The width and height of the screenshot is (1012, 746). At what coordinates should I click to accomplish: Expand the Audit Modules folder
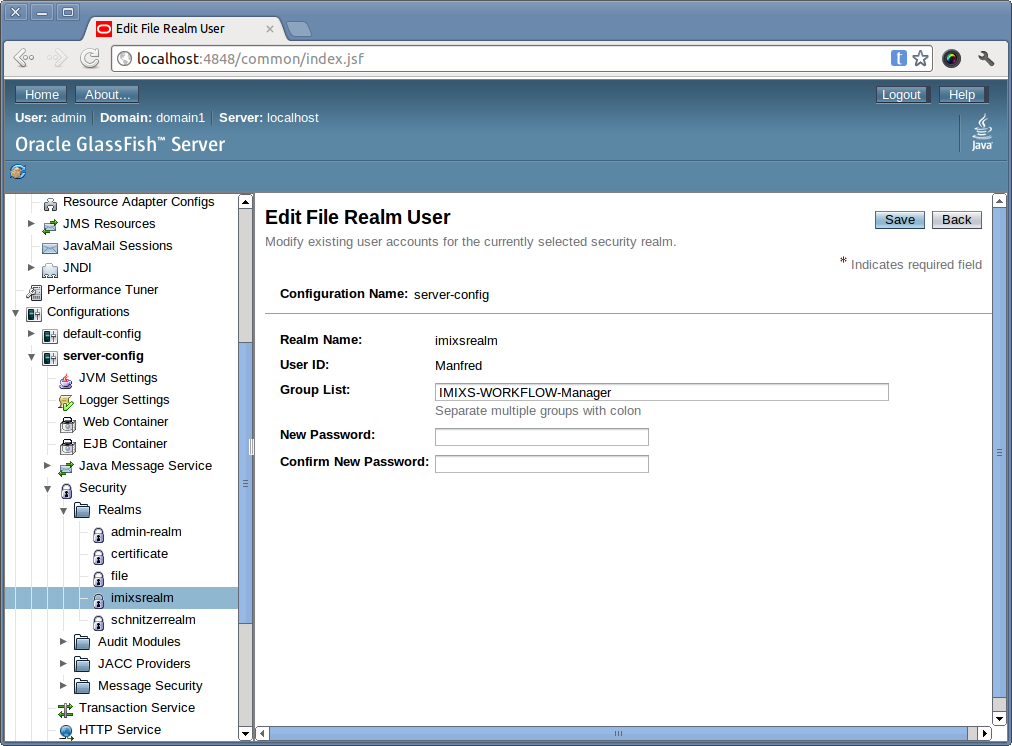(x=63, y=641)
